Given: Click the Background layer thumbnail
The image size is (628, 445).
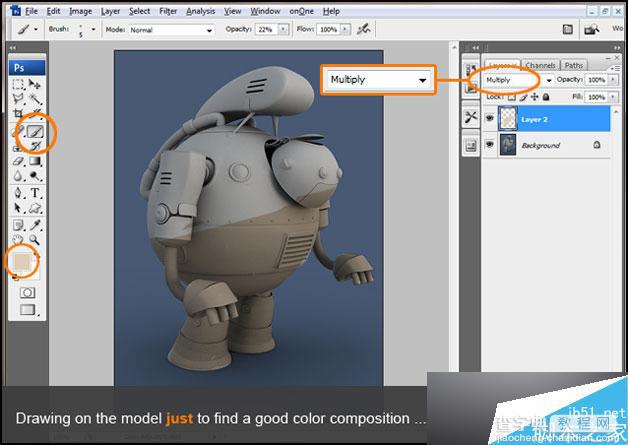Looking at the screenshot, I should pyautogui.click(x=508, y=145).
